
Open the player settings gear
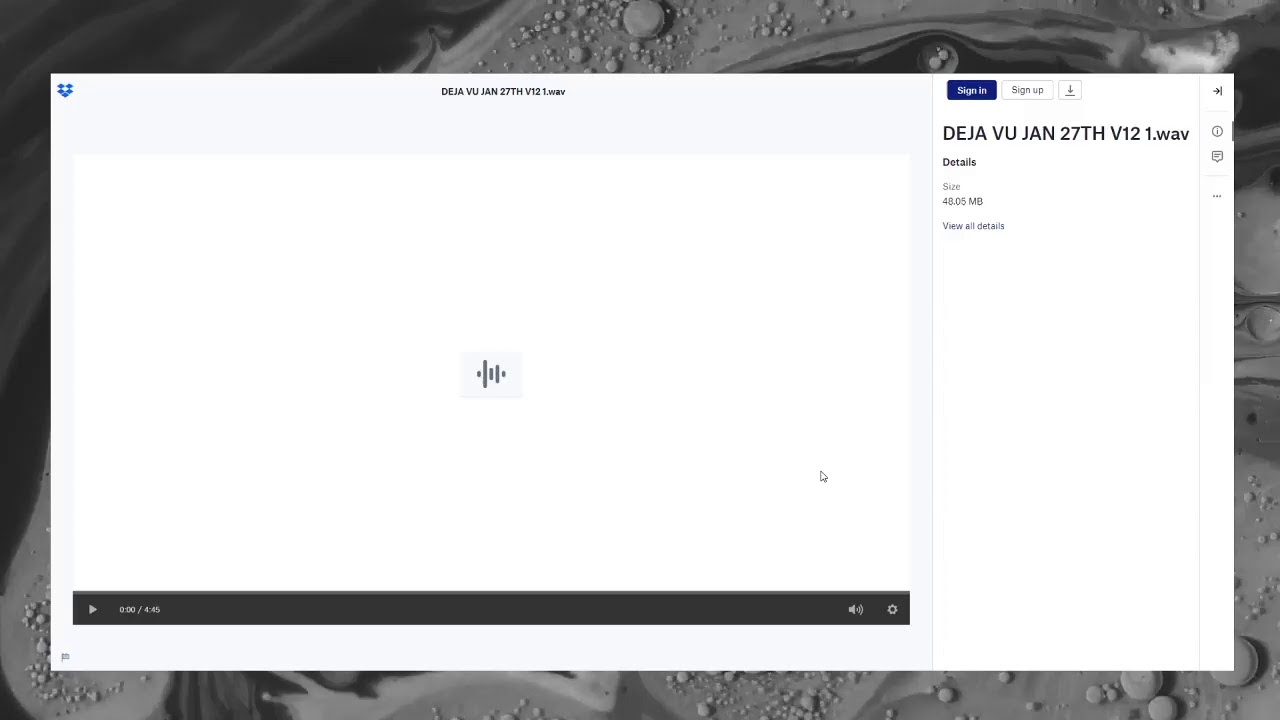coord(892,609)
